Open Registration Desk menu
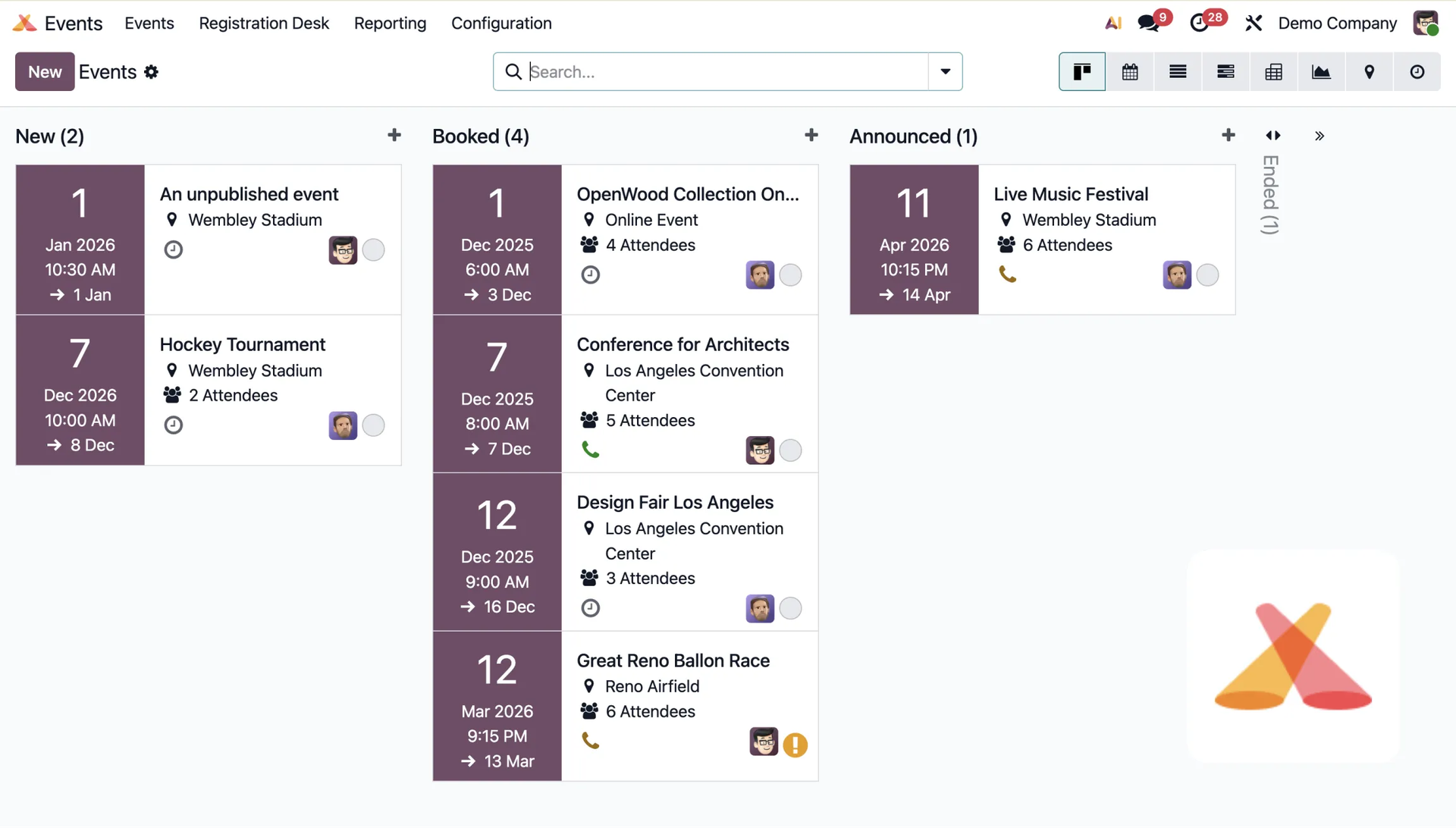Screen dimensions: 1456x828 (264, 24)
